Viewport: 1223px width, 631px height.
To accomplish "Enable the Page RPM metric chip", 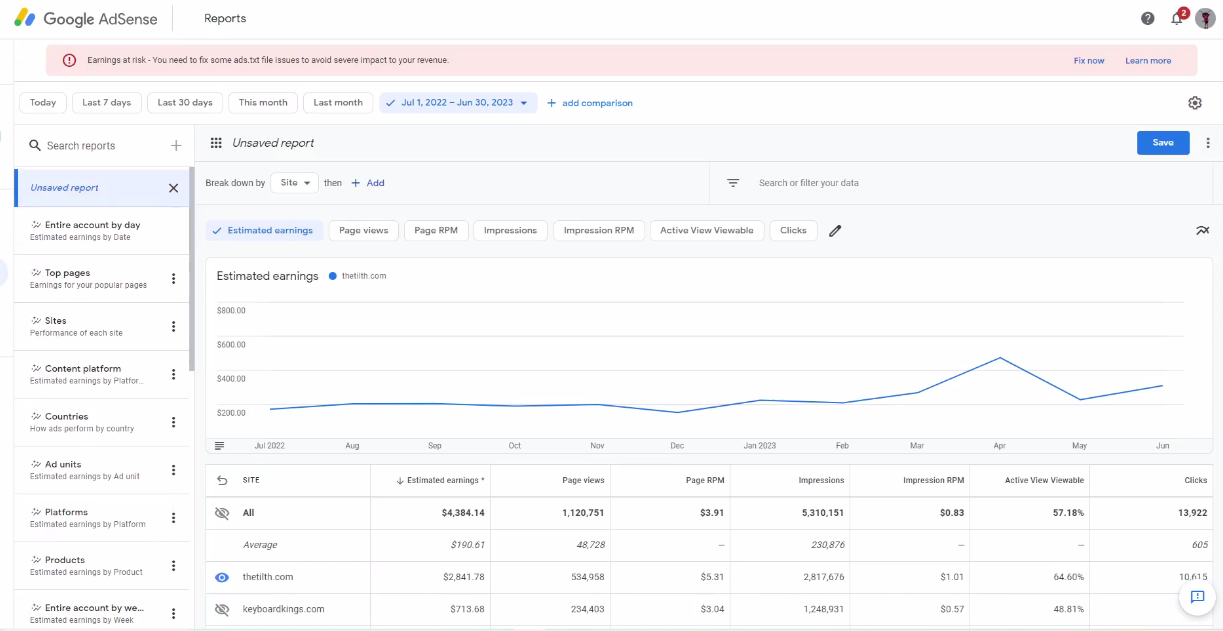I will click(436, 231).
